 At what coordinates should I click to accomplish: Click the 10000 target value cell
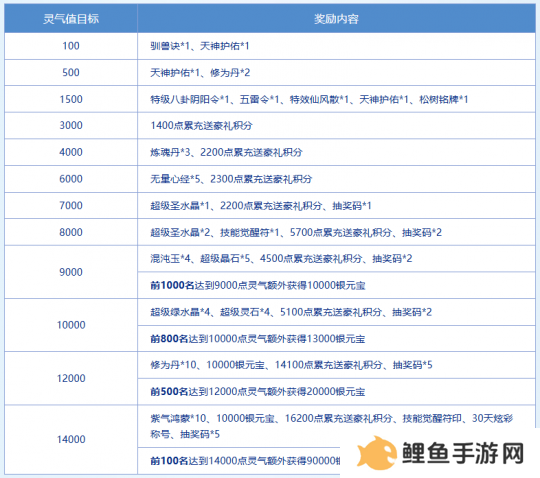(x=71, y=325)
